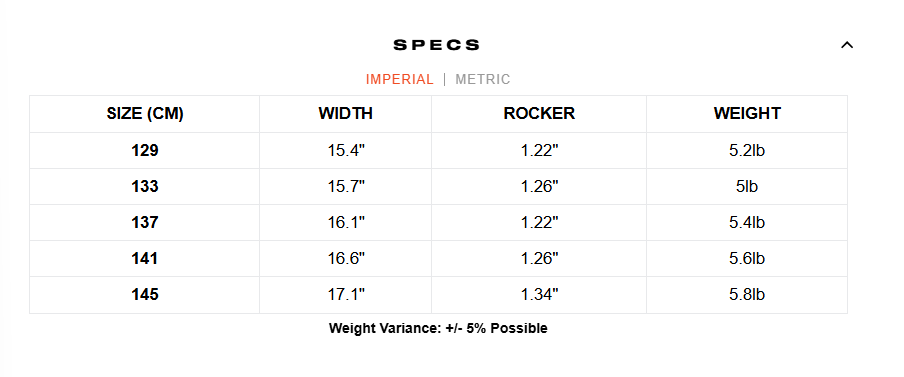Switch units to Metric
Image resolution: width=904 pixels, height=377 pixels.
483,80
